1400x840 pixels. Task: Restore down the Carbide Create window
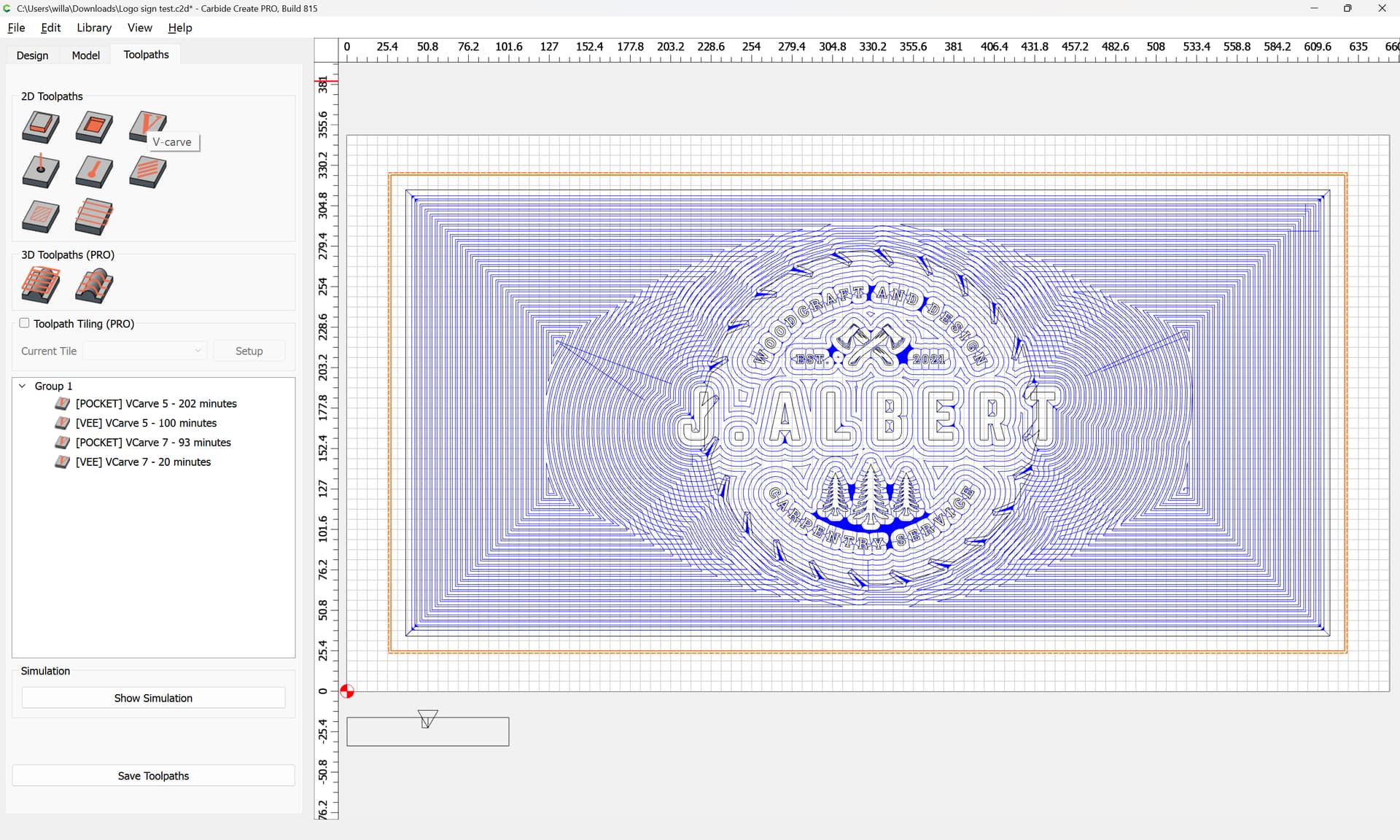click(1347, 8)
